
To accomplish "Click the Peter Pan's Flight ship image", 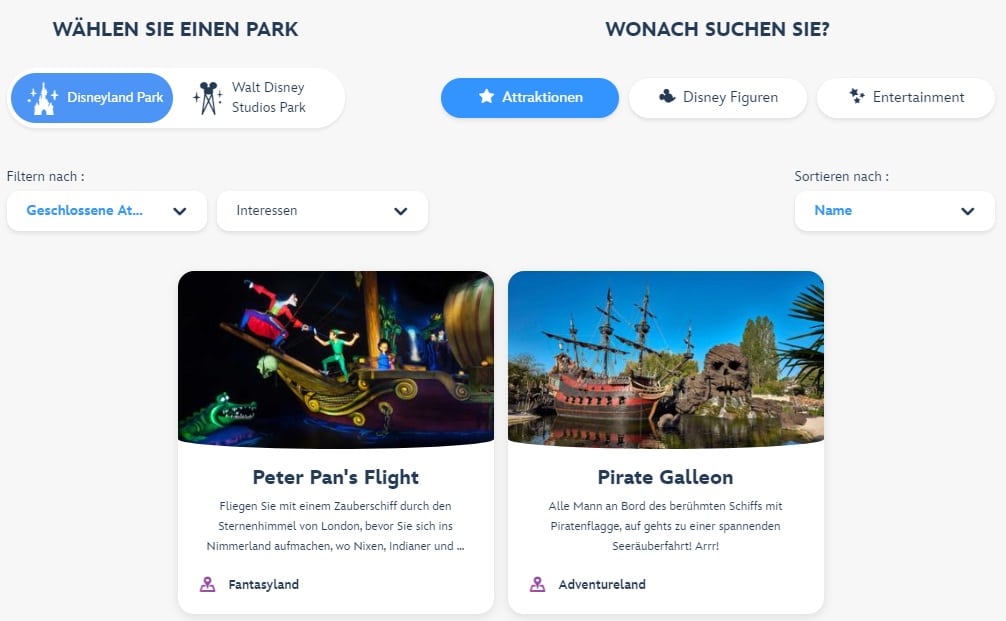I will 336,359.
